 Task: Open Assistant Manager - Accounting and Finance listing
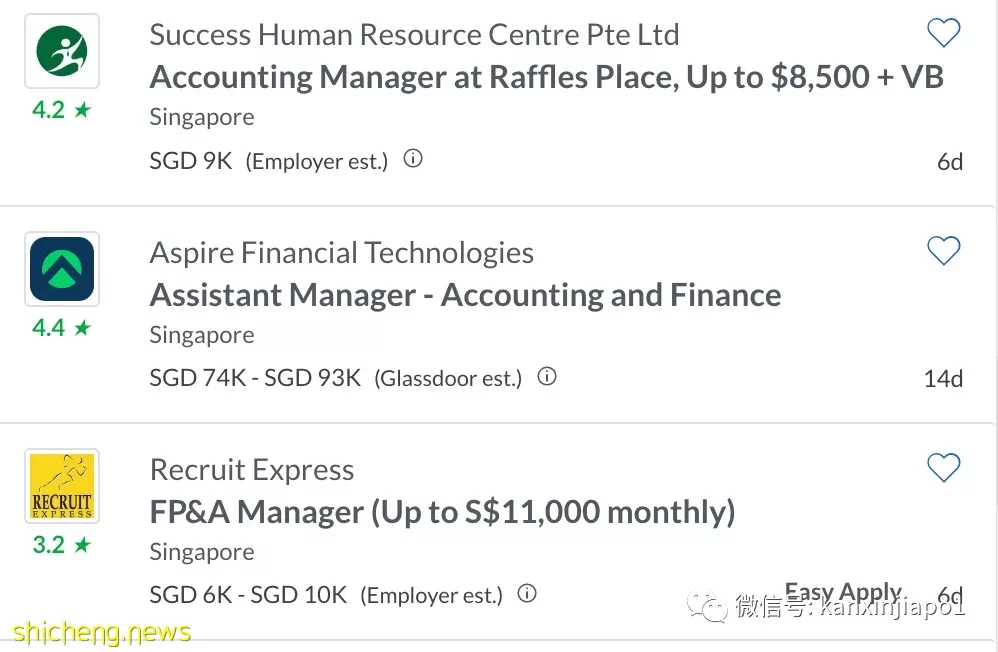465,295
